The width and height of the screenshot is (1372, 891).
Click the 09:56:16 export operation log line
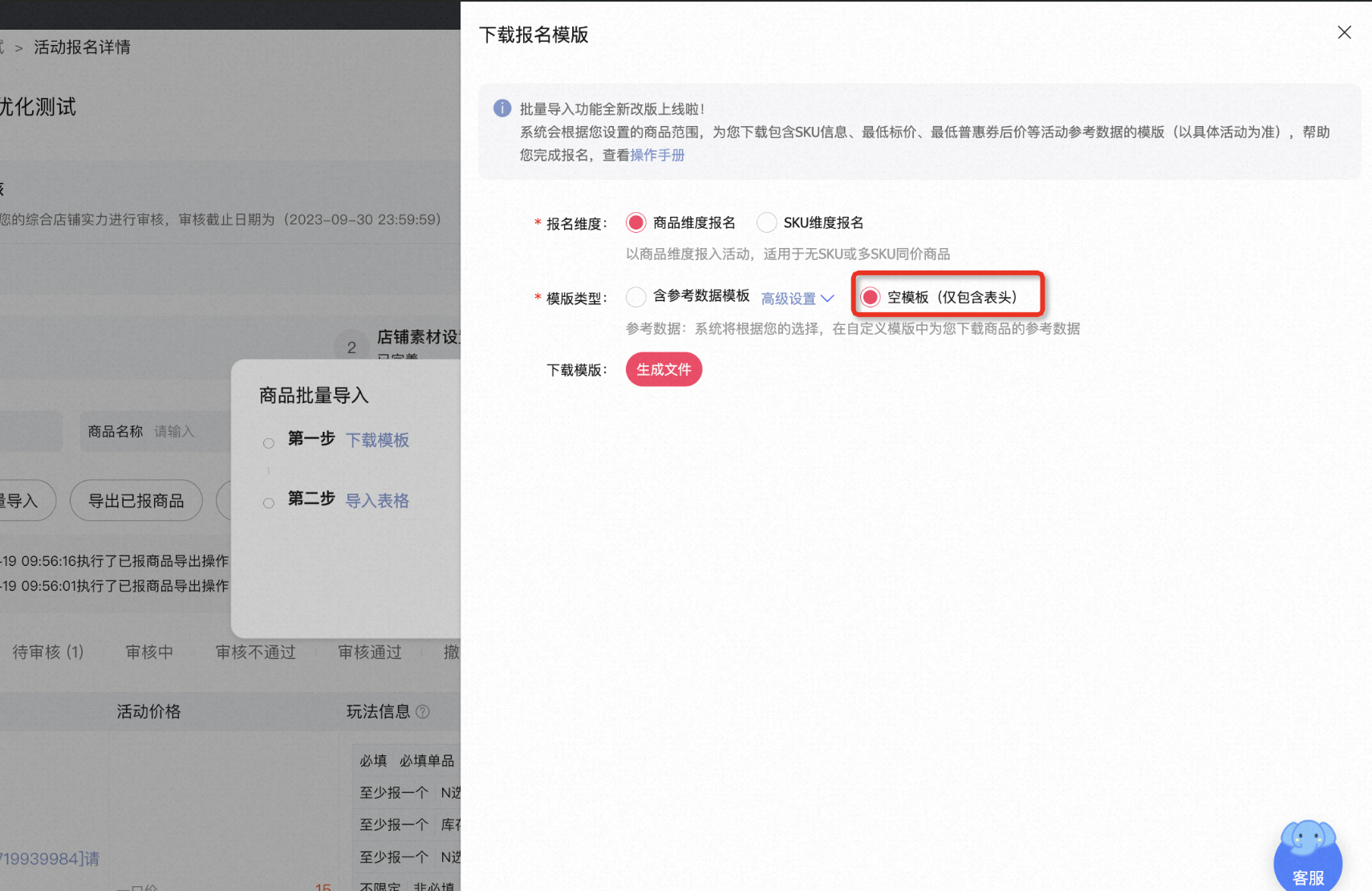pyautogui.click(x=115, y=561)
